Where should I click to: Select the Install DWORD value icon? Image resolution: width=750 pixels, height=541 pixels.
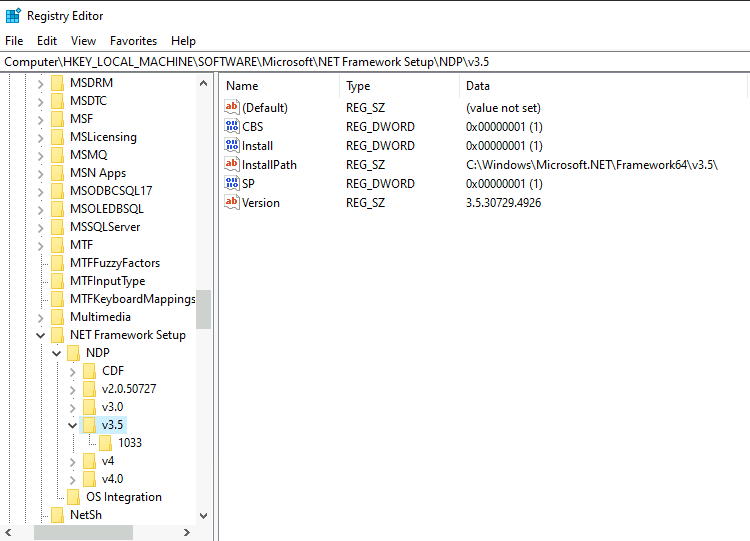tap(232, 145)
